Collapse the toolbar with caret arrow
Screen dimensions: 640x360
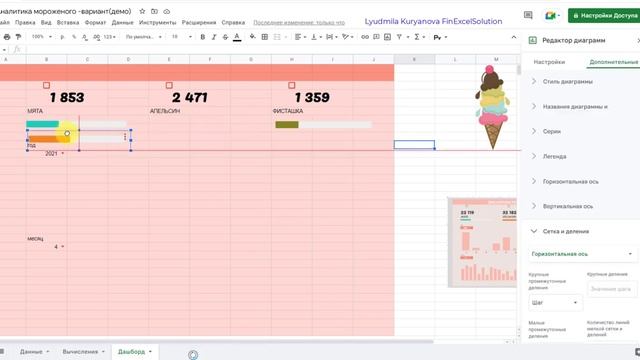(x=513, y=37)
